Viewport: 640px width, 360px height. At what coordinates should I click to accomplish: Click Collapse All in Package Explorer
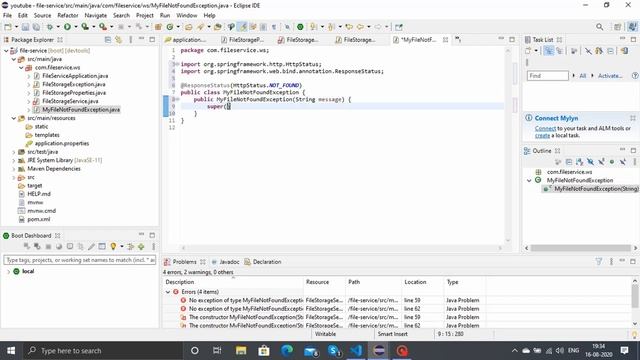click(x=108, y=40)
